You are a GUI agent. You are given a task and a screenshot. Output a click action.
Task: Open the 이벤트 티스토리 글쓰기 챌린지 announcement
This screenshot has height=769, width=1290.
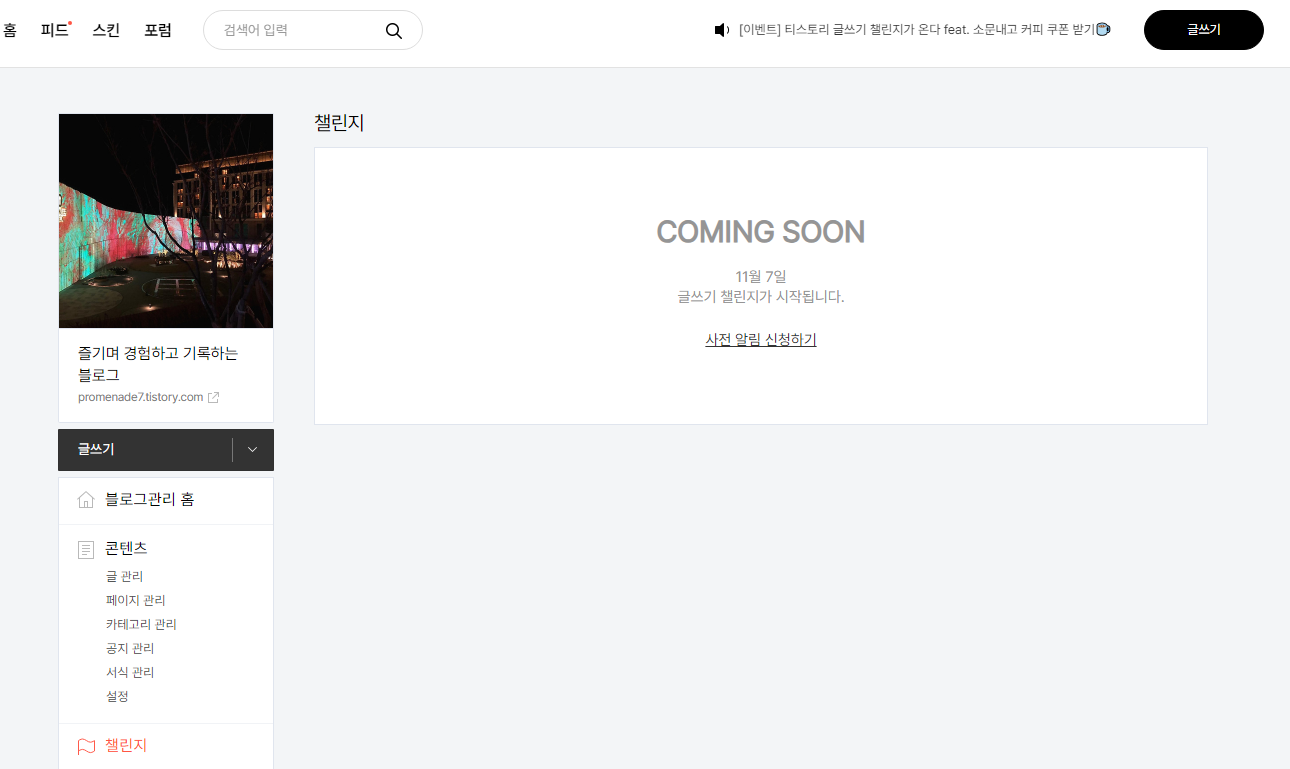(x=924, y=30)
